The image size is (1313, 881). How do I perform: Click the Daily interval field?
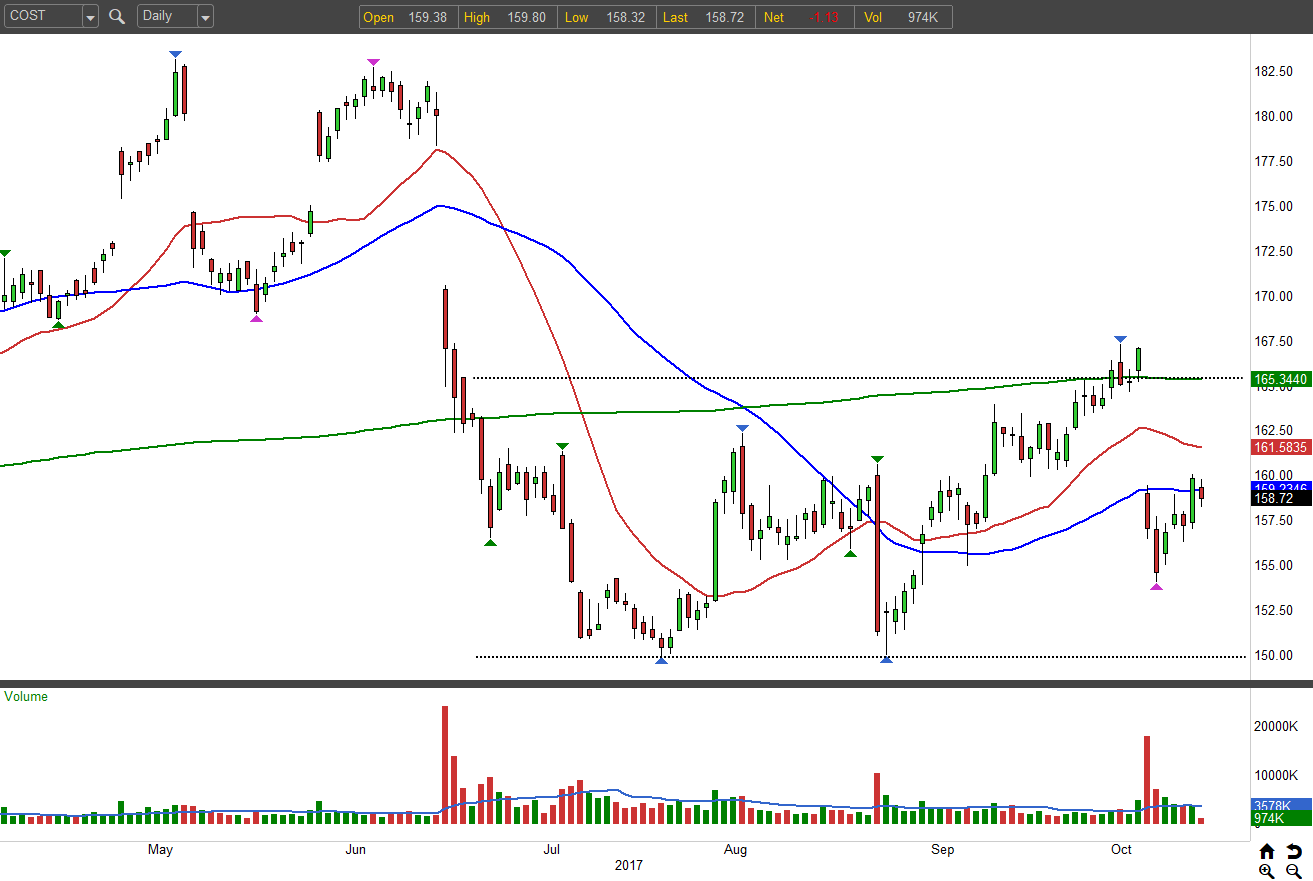(x=167, y=17)
